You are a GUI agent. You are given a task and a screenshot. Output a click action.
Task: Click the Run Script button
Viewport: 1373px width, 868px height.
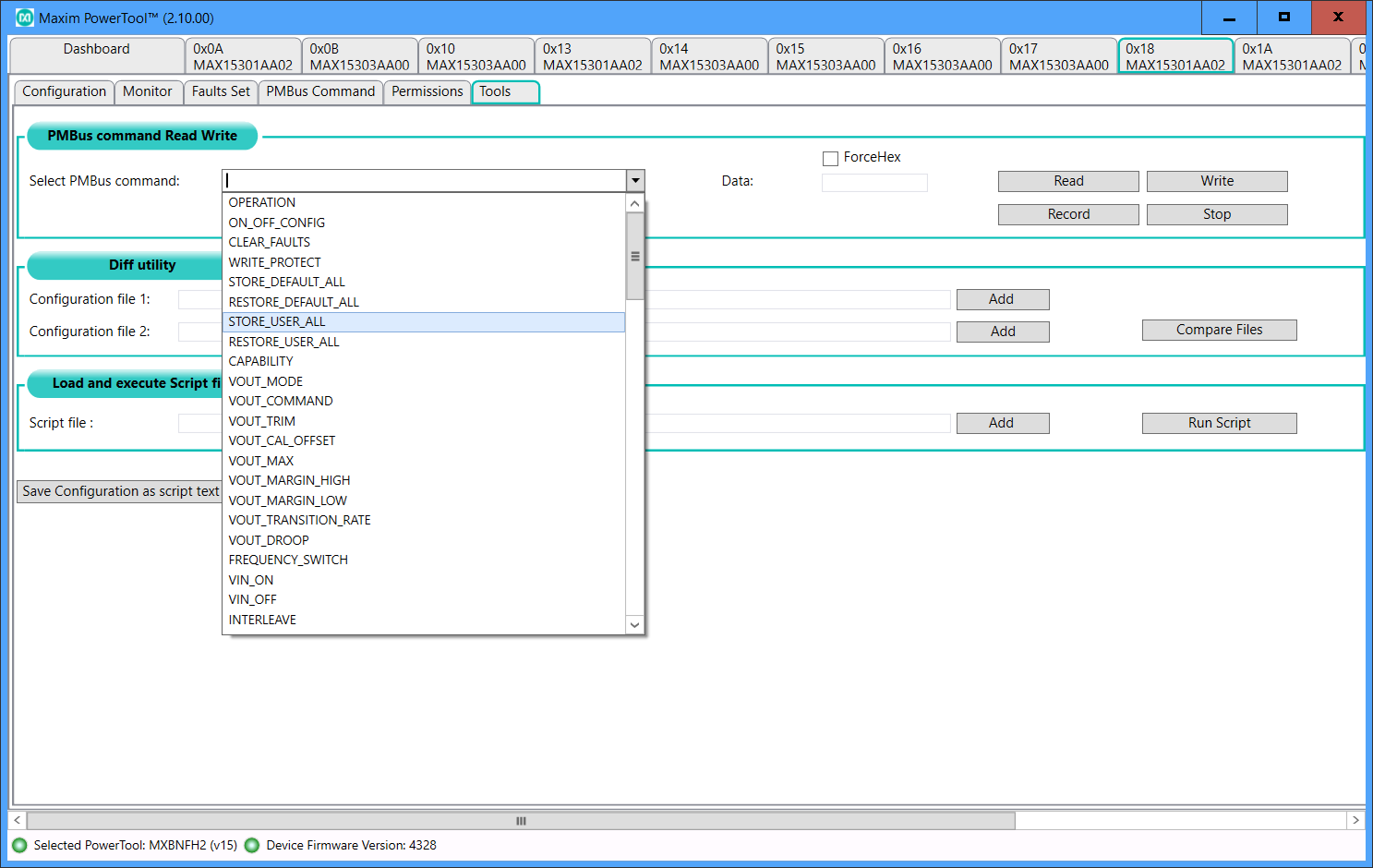click(x=1219, y=423)
